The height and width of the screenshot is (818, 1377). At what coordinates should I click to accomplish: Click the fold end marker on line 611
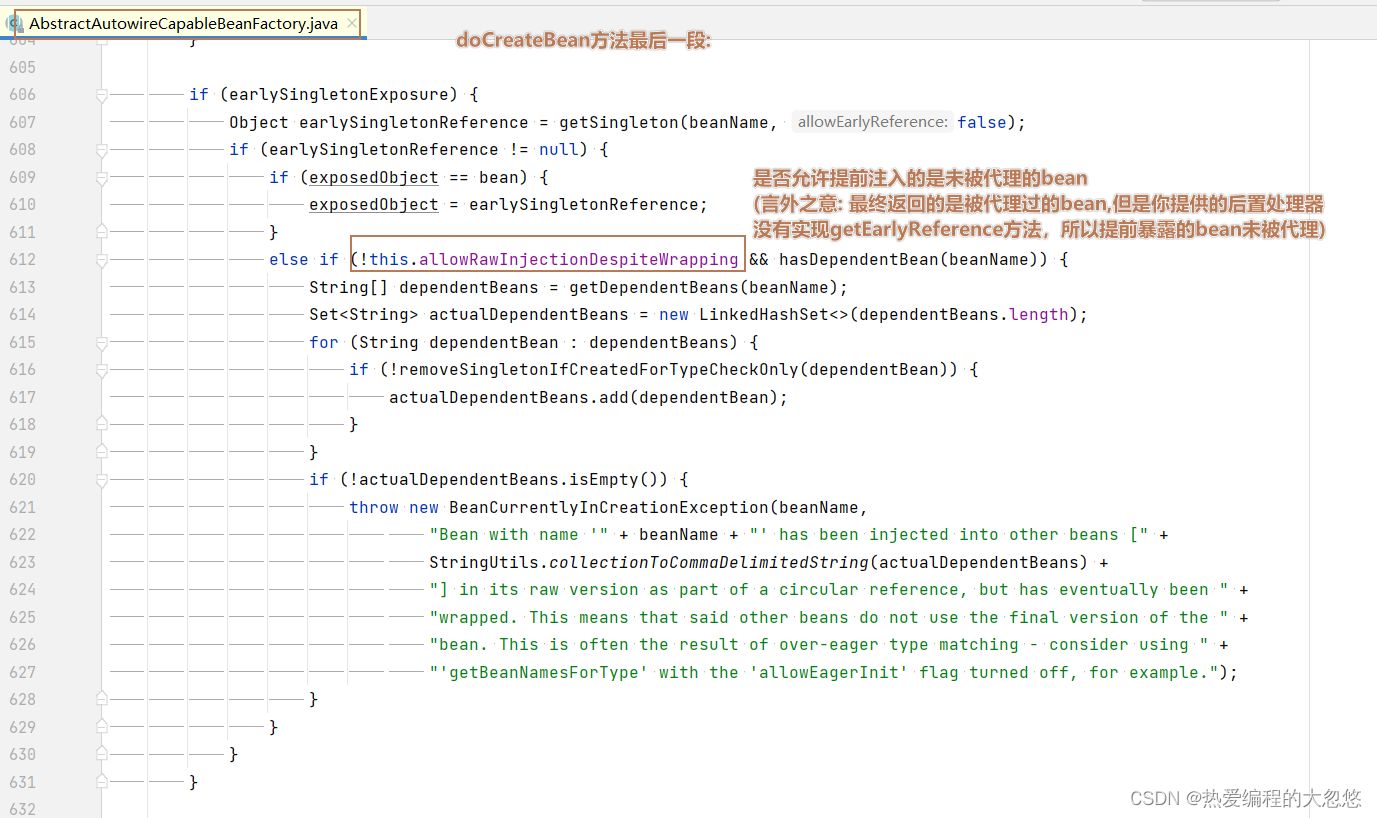(x=102, y=232)
